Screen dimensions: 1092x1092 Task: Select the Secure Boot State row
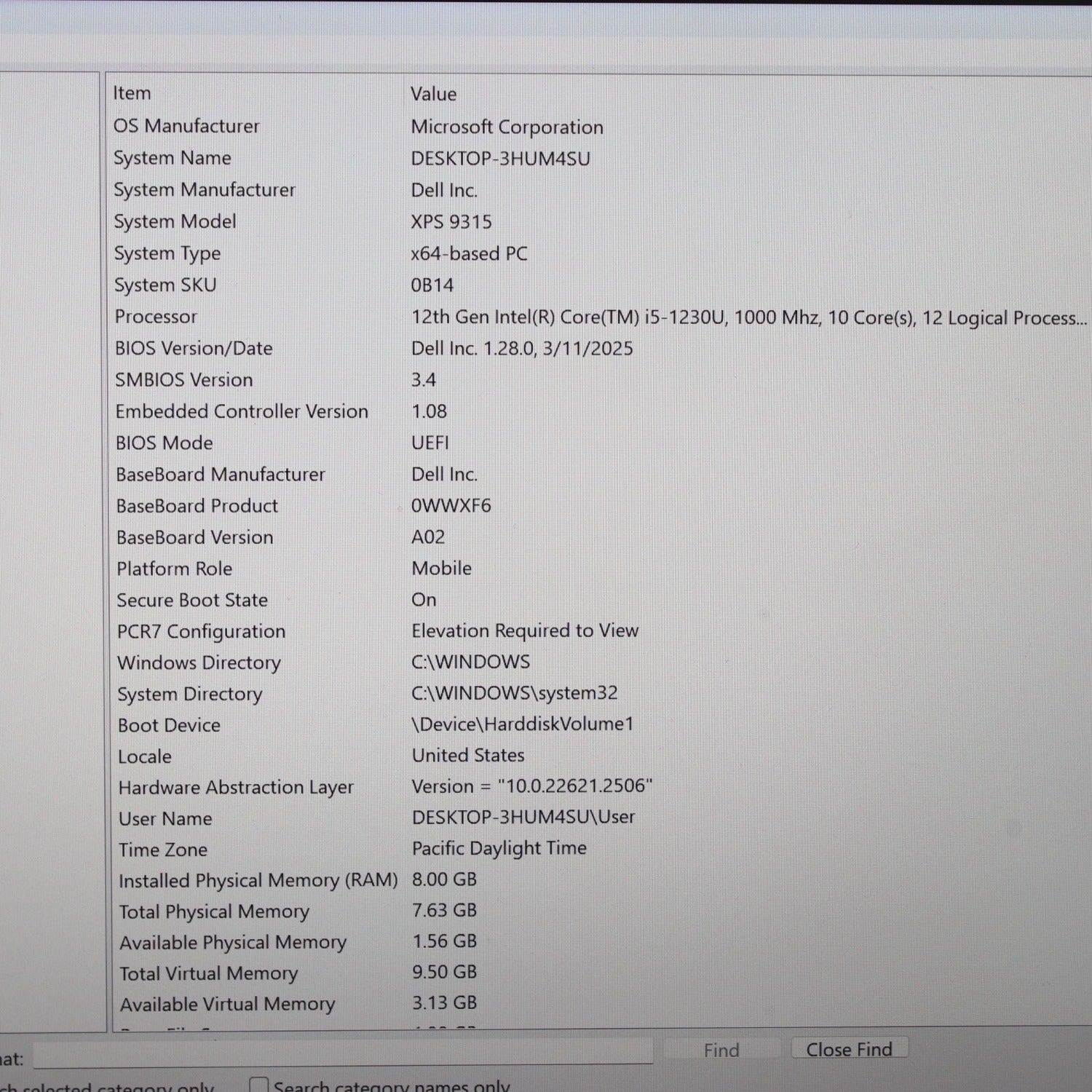[x=601, y=600]
